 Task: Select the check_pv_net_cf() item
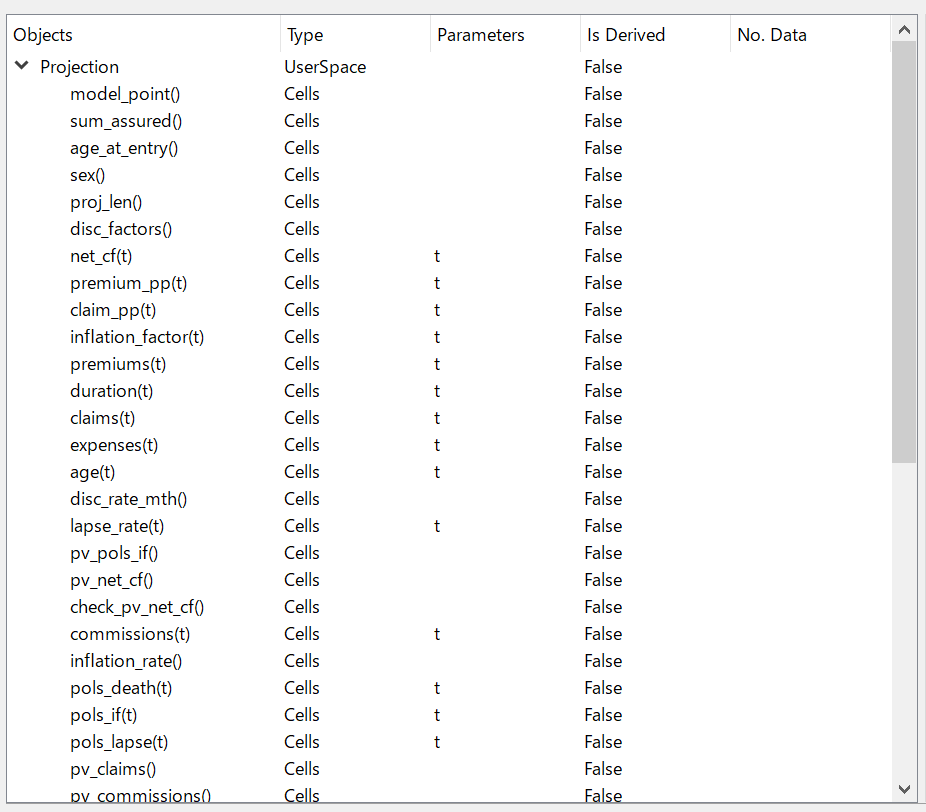click(x=137, y=607)
